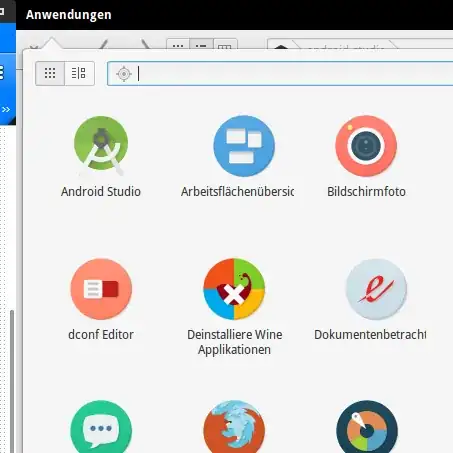The height and width of the screenshot is (453, 453).
Task: Open the Anwendungen menu in top panel
Action: pyautogui.click(x=69, y=15)
